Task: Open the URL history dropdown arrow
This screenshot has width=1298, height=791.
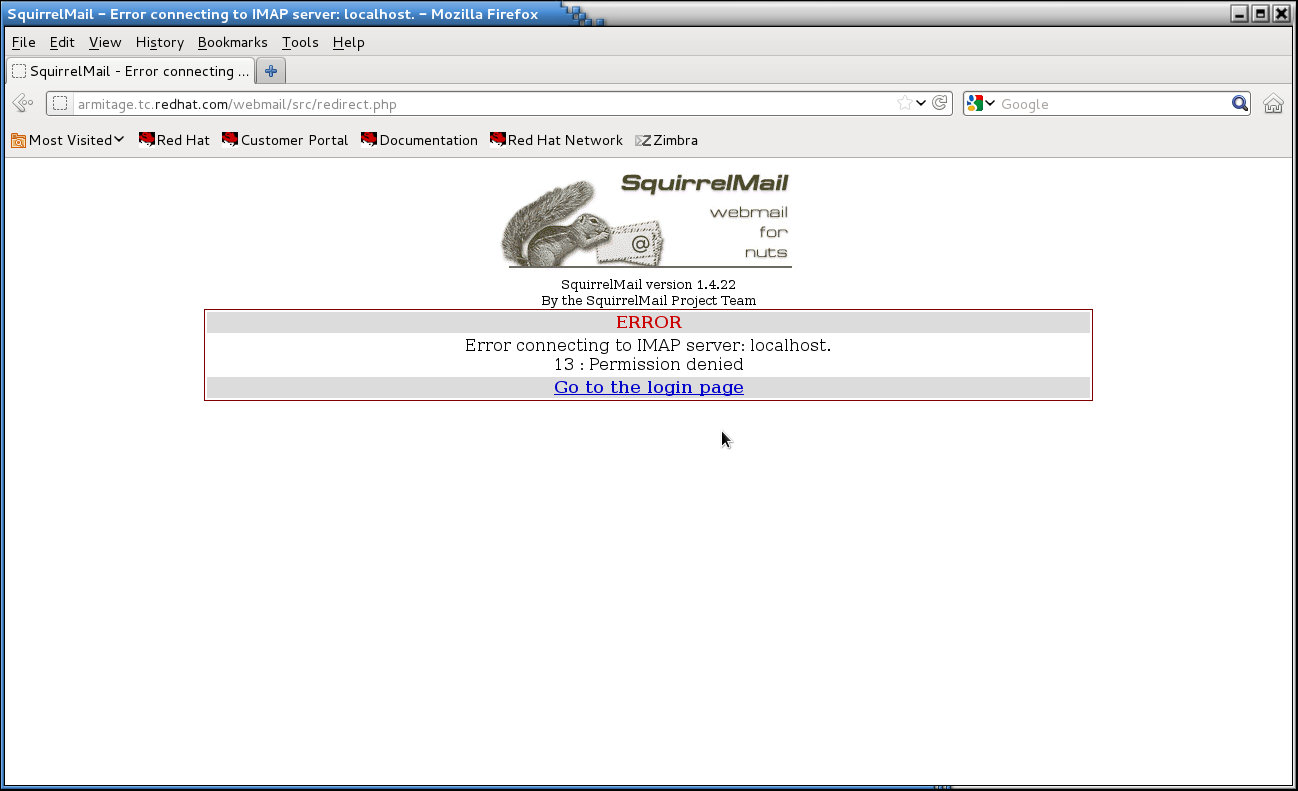Action: pos(921,103)
